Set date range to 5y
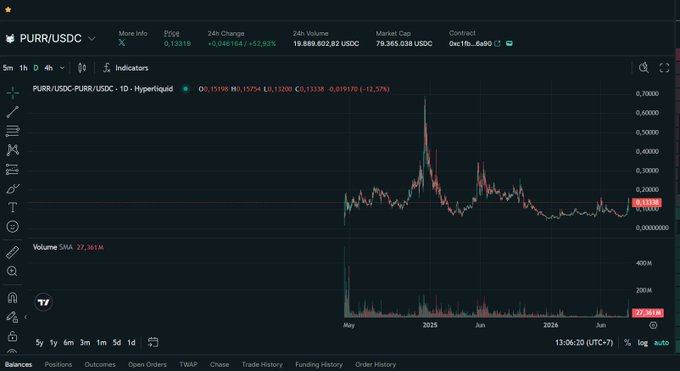The height and width of the screenshot is (371, 680). coord(39,343)
